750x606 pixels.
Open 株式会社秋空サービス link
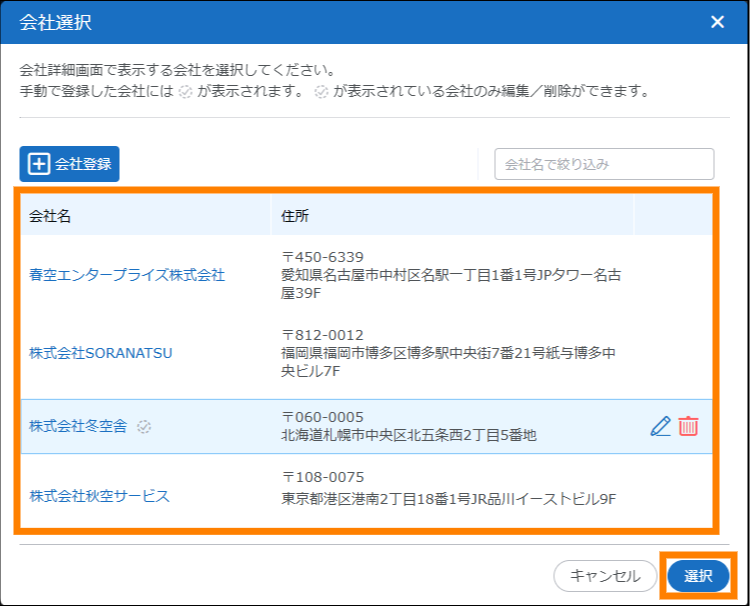click(x=99, y=496)
